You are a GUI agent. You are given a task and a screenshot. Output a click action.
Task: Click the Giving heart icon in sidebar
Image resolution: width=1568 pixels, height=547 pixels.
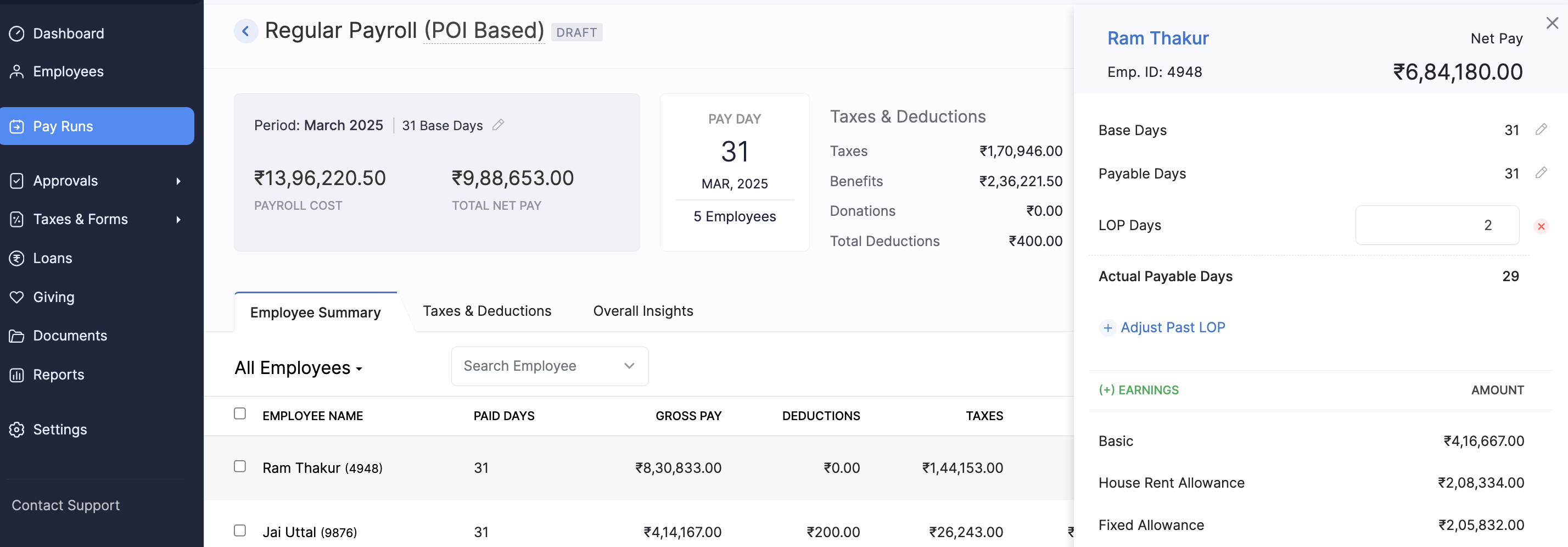click(17, 297)
